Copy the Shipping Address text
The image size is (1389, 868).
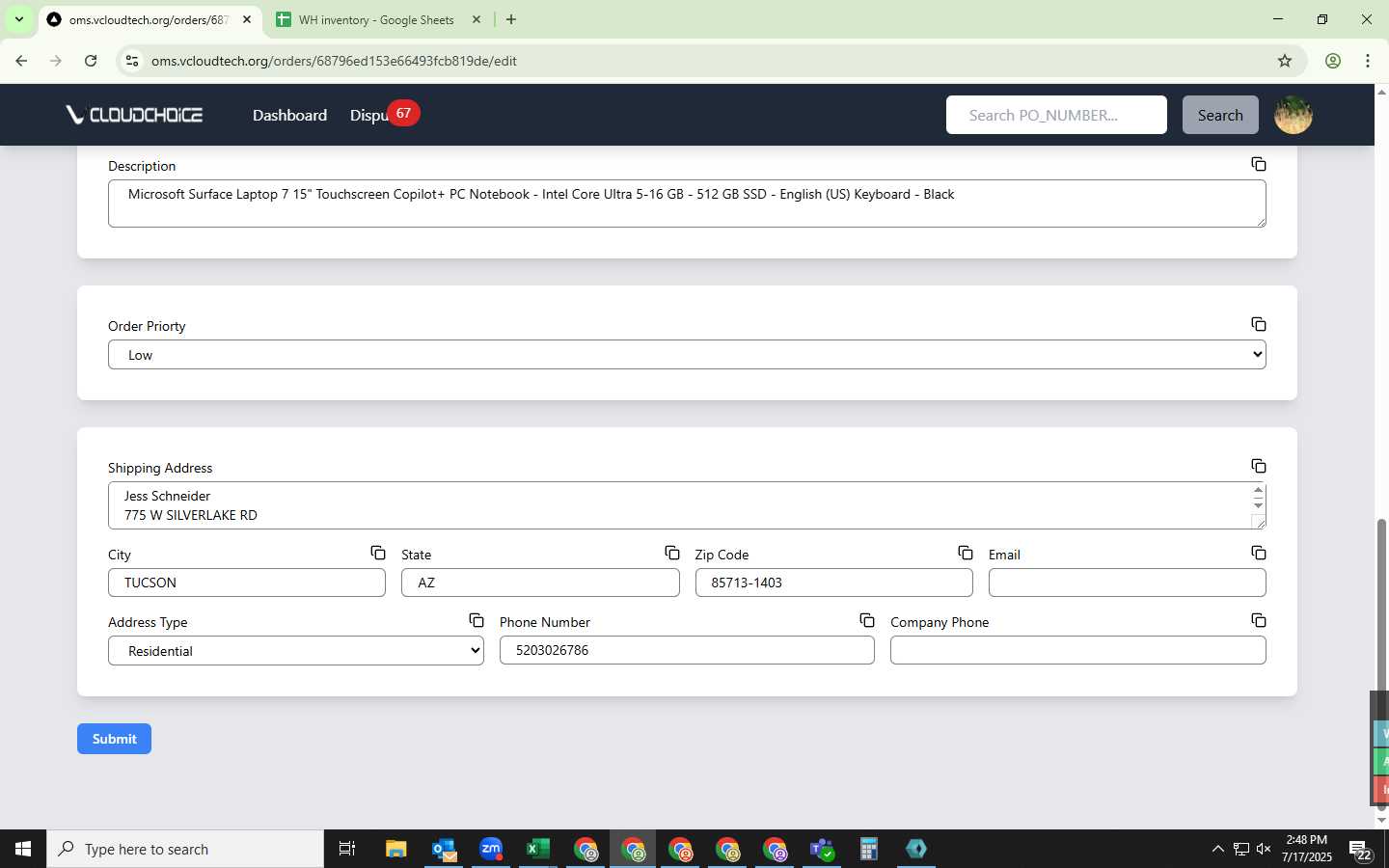1259,467
